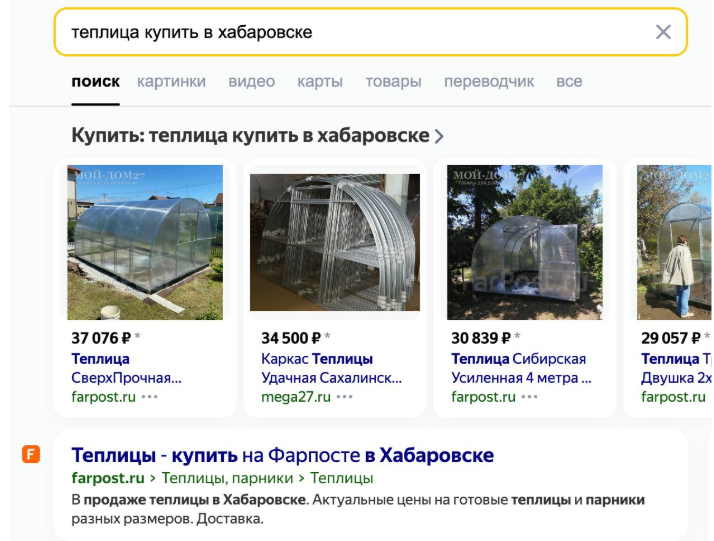Open the Теплица Двушка product link
Screen dimensions: 714x541
click(677, 368)
